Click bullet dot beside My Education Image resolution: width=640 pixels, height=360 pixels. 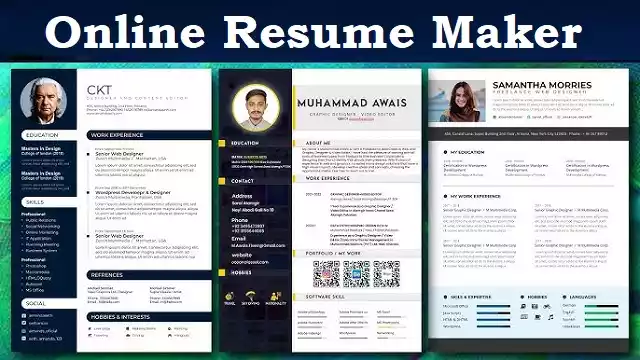pos(445,152)
